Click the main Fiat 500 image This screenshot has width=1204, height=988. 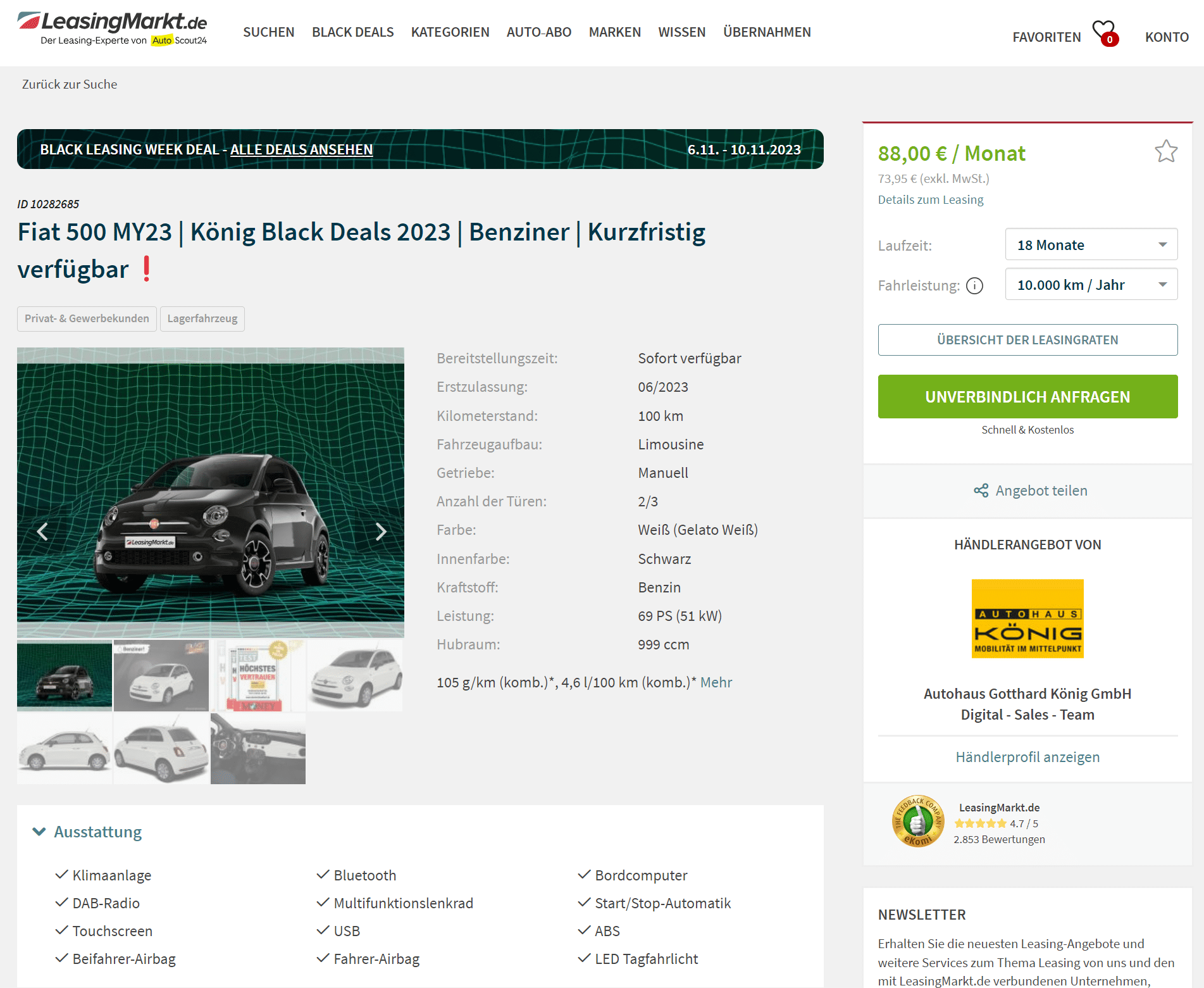click(x=211, y=492)
